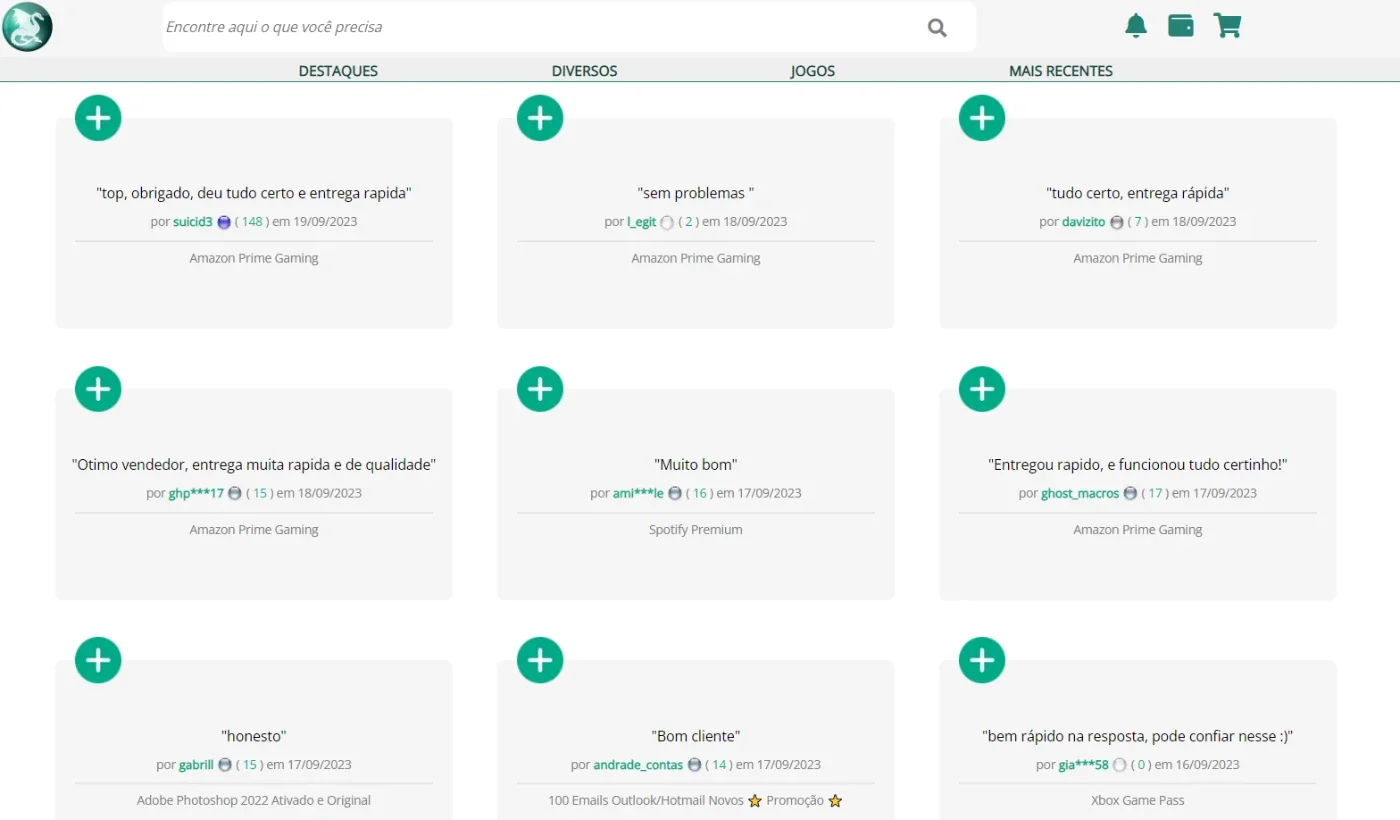Open ghp***17 user profile link

click(x=197, y=493)
